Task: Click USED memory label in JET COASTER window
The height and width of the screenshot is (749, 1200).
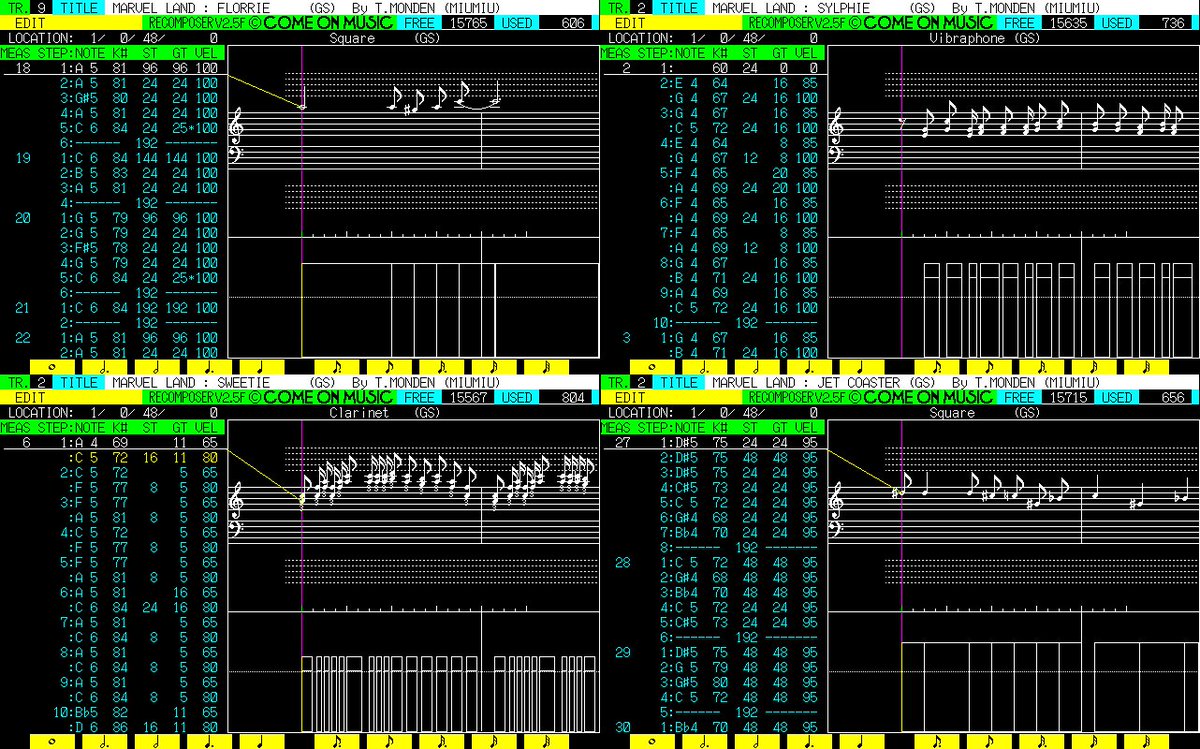Action: coord(1117,397)
